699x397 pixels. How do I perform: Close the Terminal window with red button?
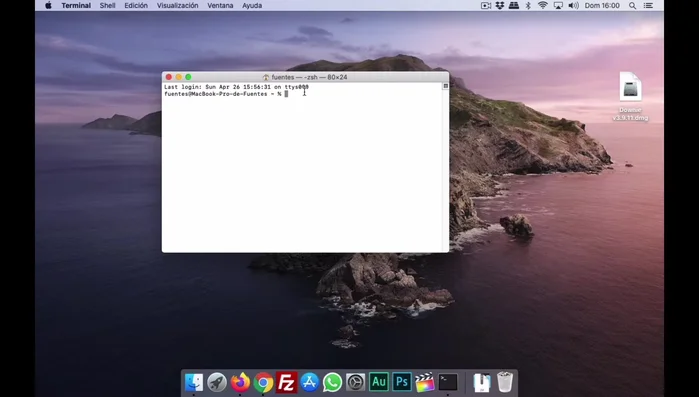pyautogui.click(x=169, y=77)
